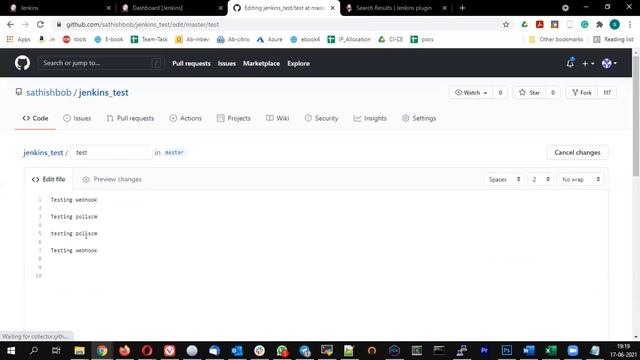This screenshot has width=640, height=360.
Task: Open the notifications bell icon
Action: coord(570,63)
